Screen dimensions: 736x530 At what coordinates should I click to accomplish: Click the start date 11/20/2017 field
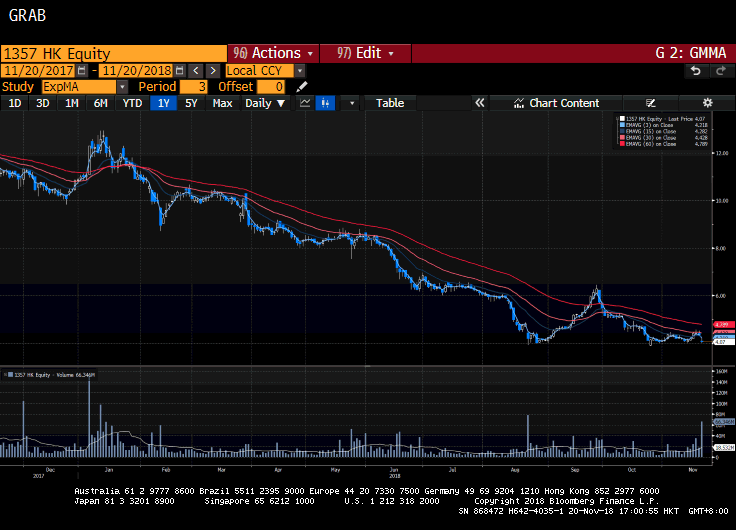pyautogui.click(x=38, y=71)
